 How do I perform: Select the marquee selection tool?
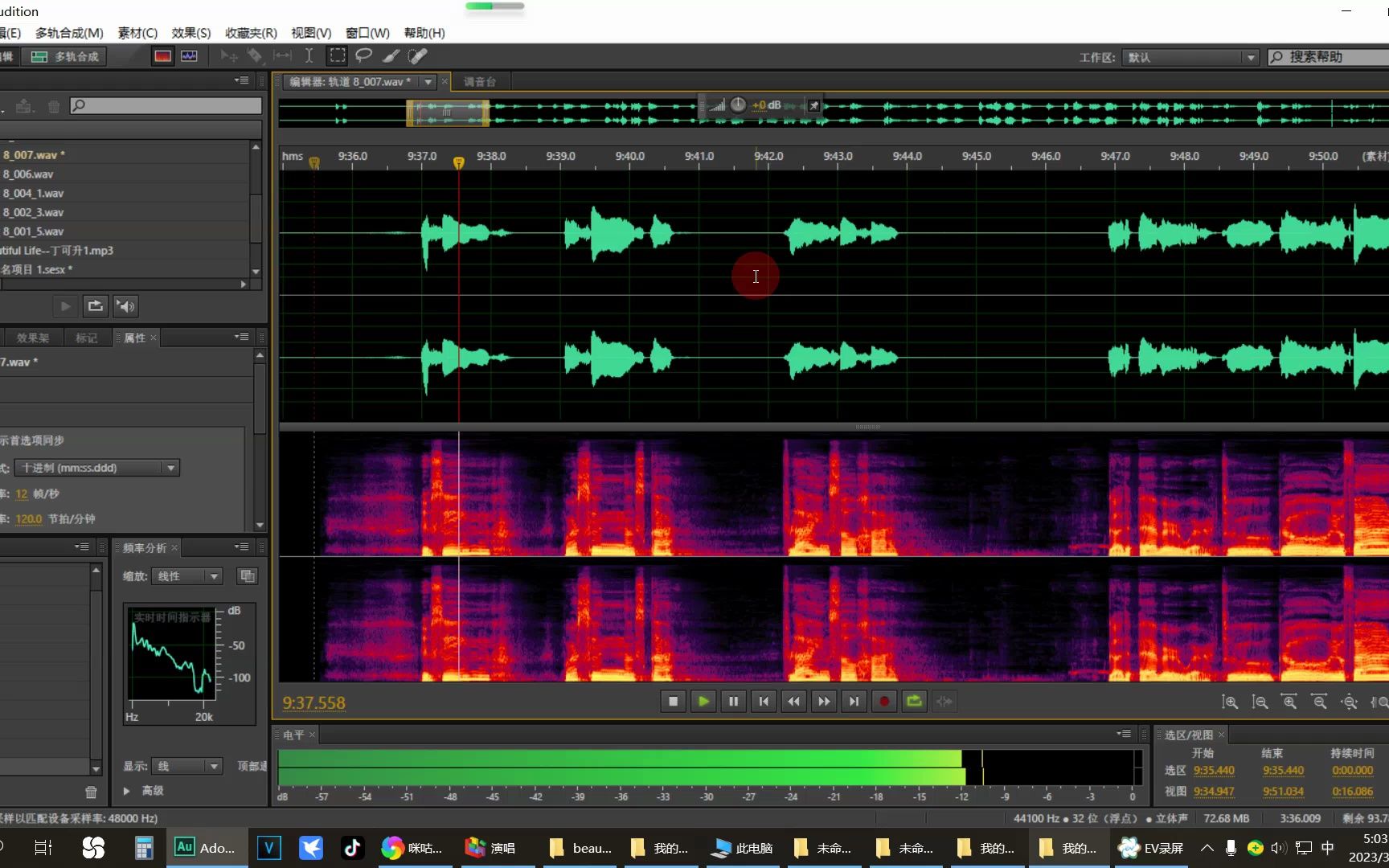pos(338,55)
